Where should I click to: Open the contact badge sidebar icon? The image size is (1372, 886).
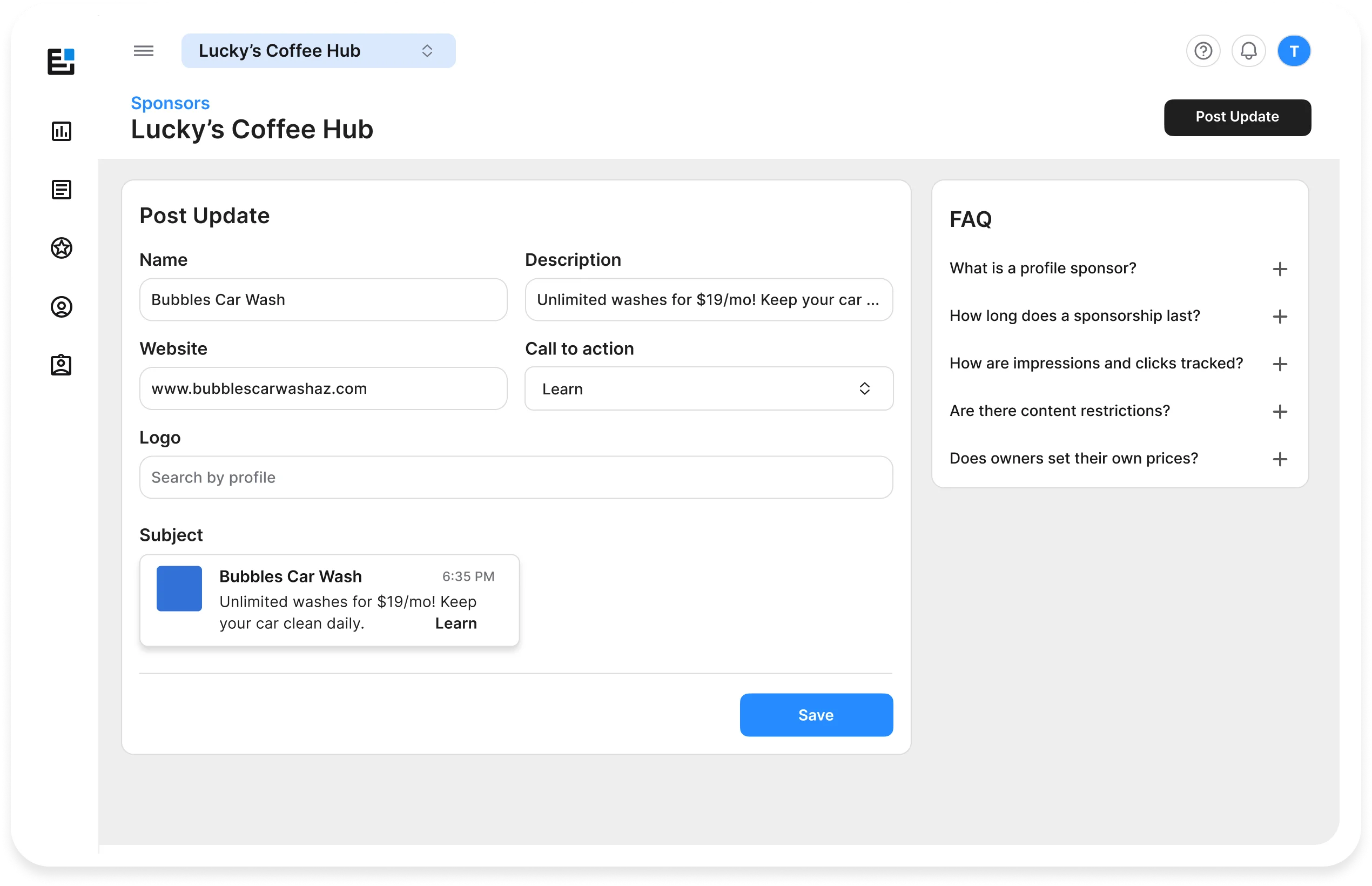coord(62,365)
